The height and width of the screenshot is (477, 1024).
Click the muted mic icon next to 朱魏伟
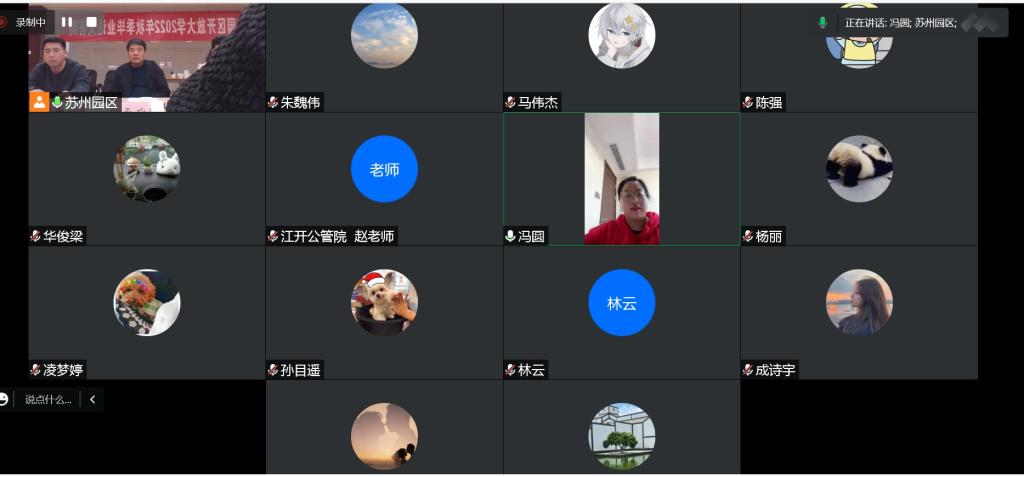click(x=273, y=103)
